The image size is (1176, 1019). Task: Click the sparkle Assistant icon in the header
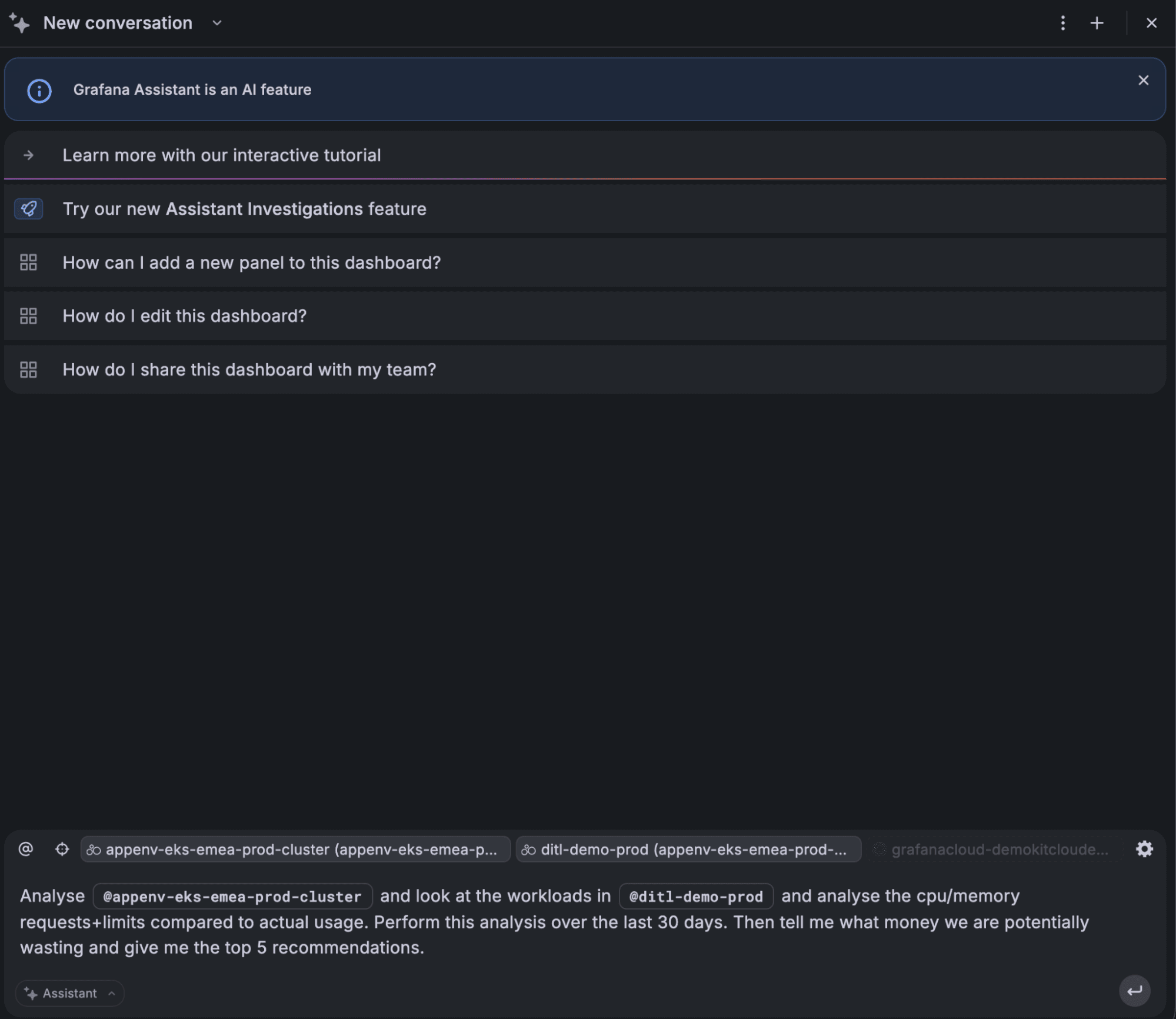point(19,22)
